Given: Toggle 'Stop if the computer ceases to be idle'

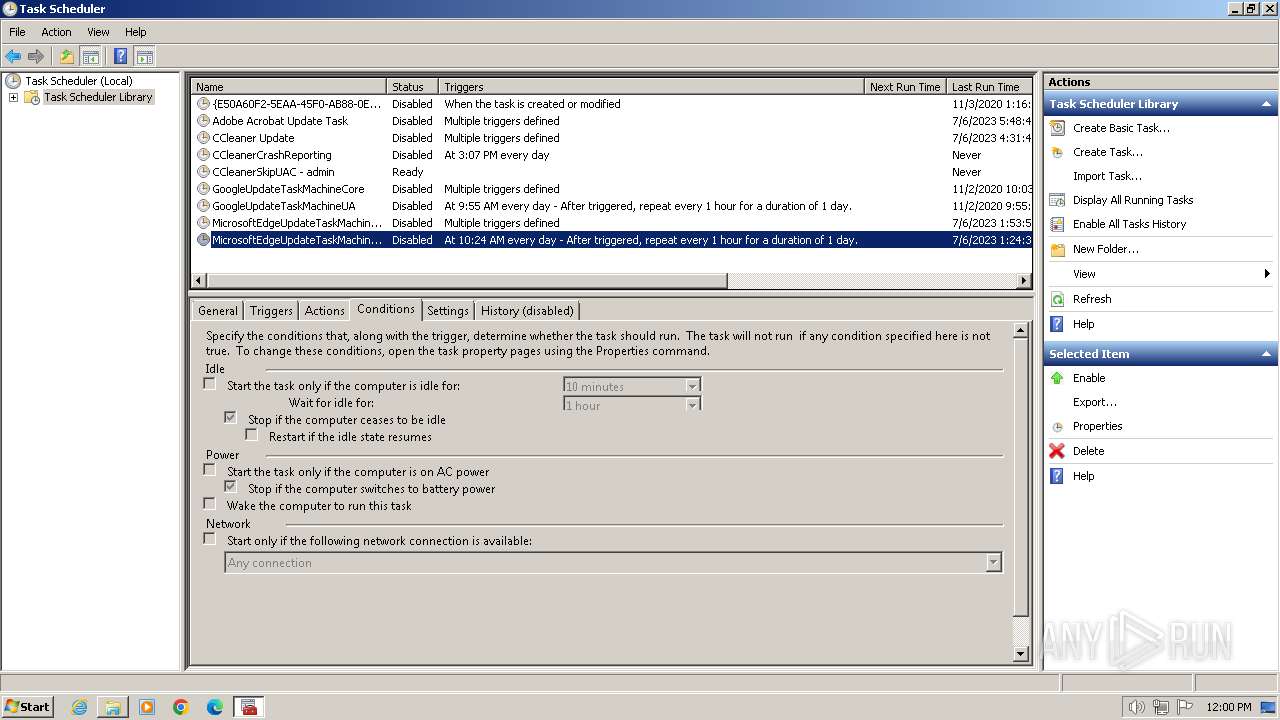Looking at the screenshot, I should point(230,418).
